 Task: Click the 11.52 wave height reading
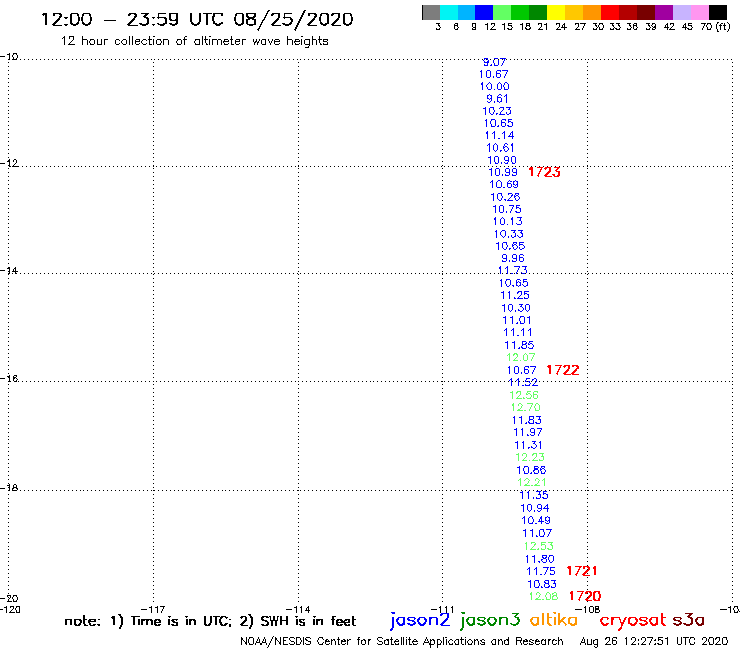tap(523, 382)
